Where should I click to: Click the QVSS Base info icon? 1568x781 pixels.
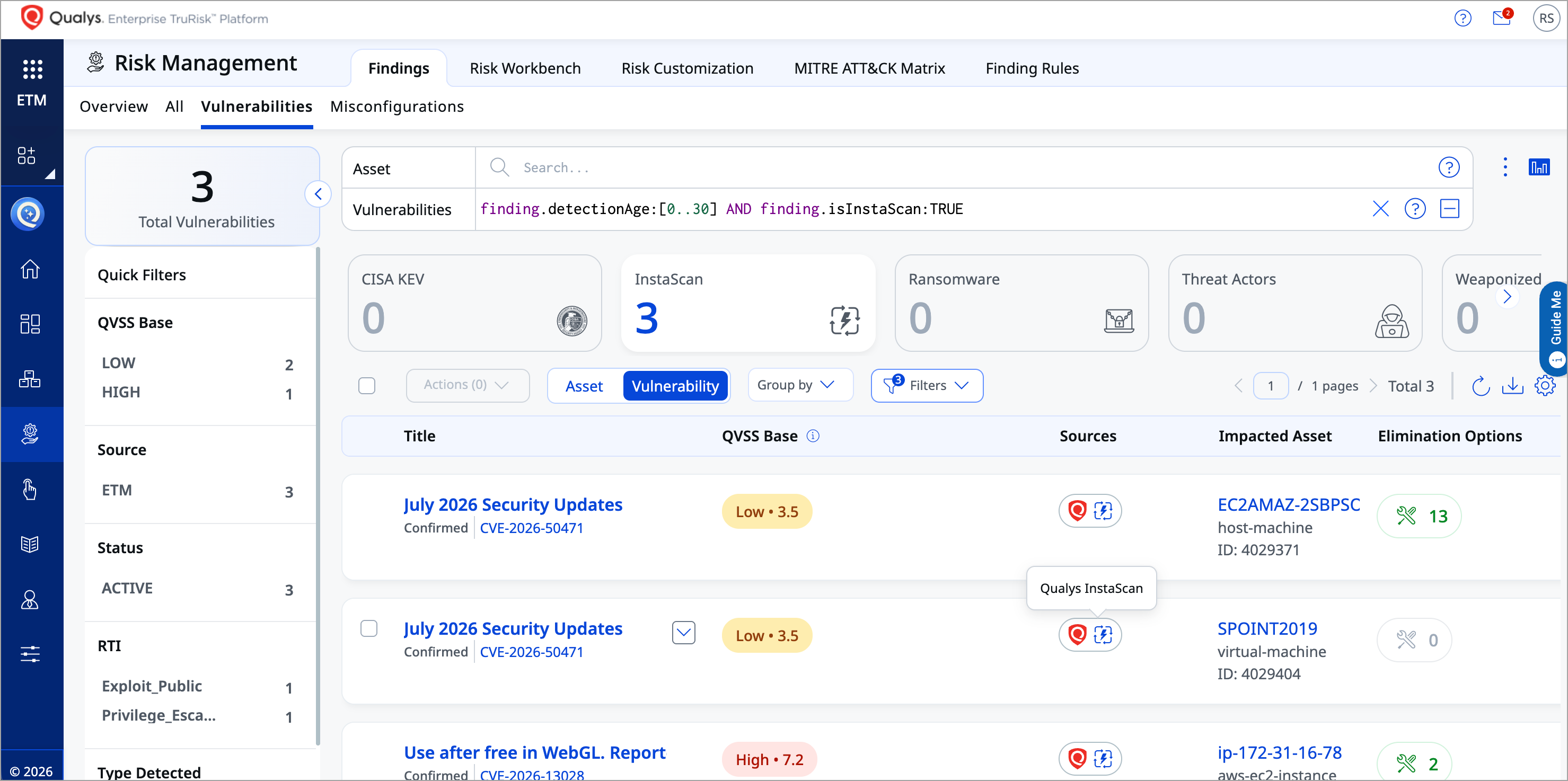[x=813, y=436]
